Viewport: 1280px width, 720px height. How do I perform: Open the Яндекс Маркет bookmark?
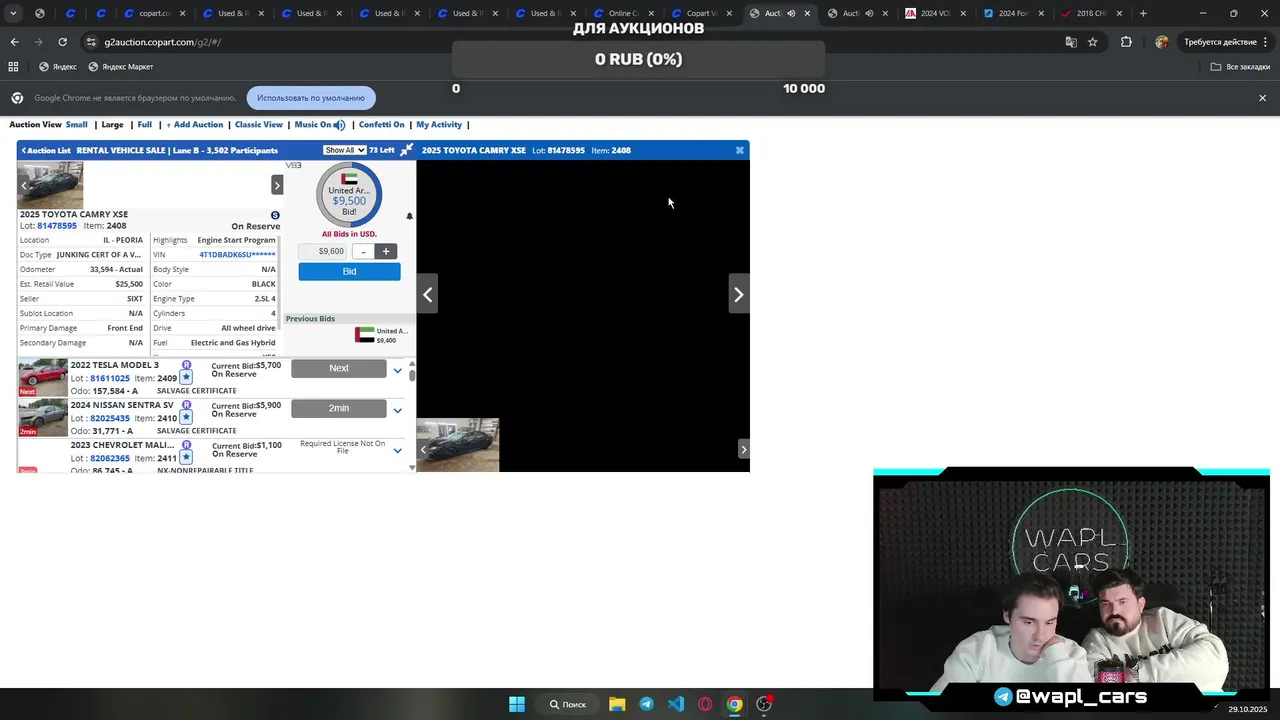[121, 67]
